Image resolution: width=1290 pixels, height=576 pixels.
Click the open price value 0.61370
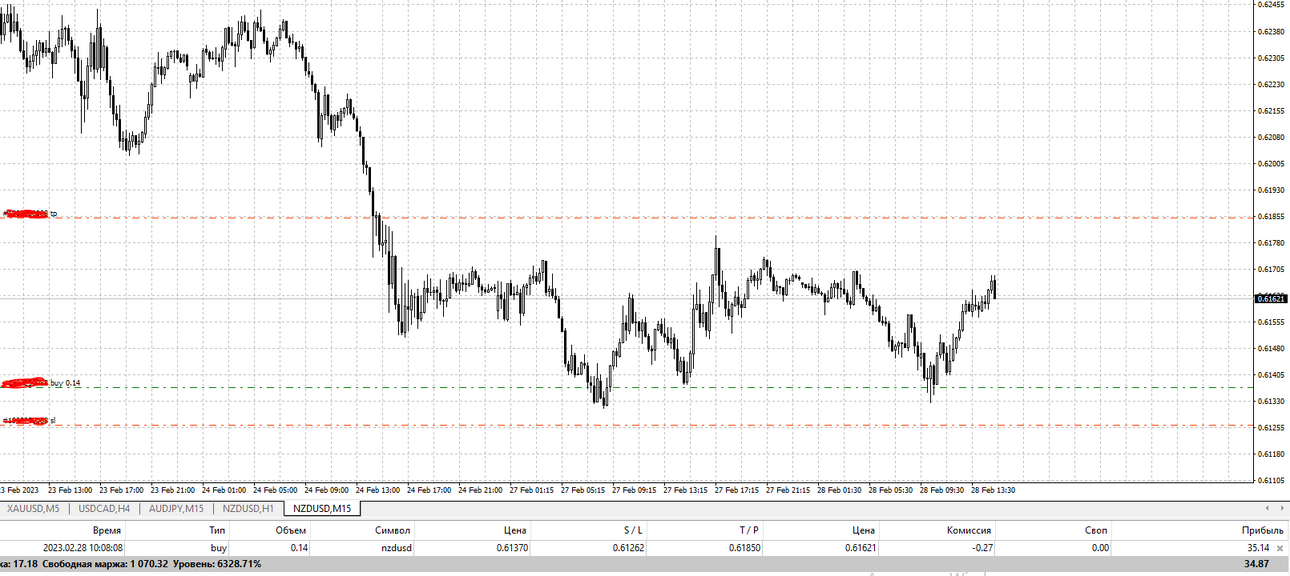click(512, 548)
